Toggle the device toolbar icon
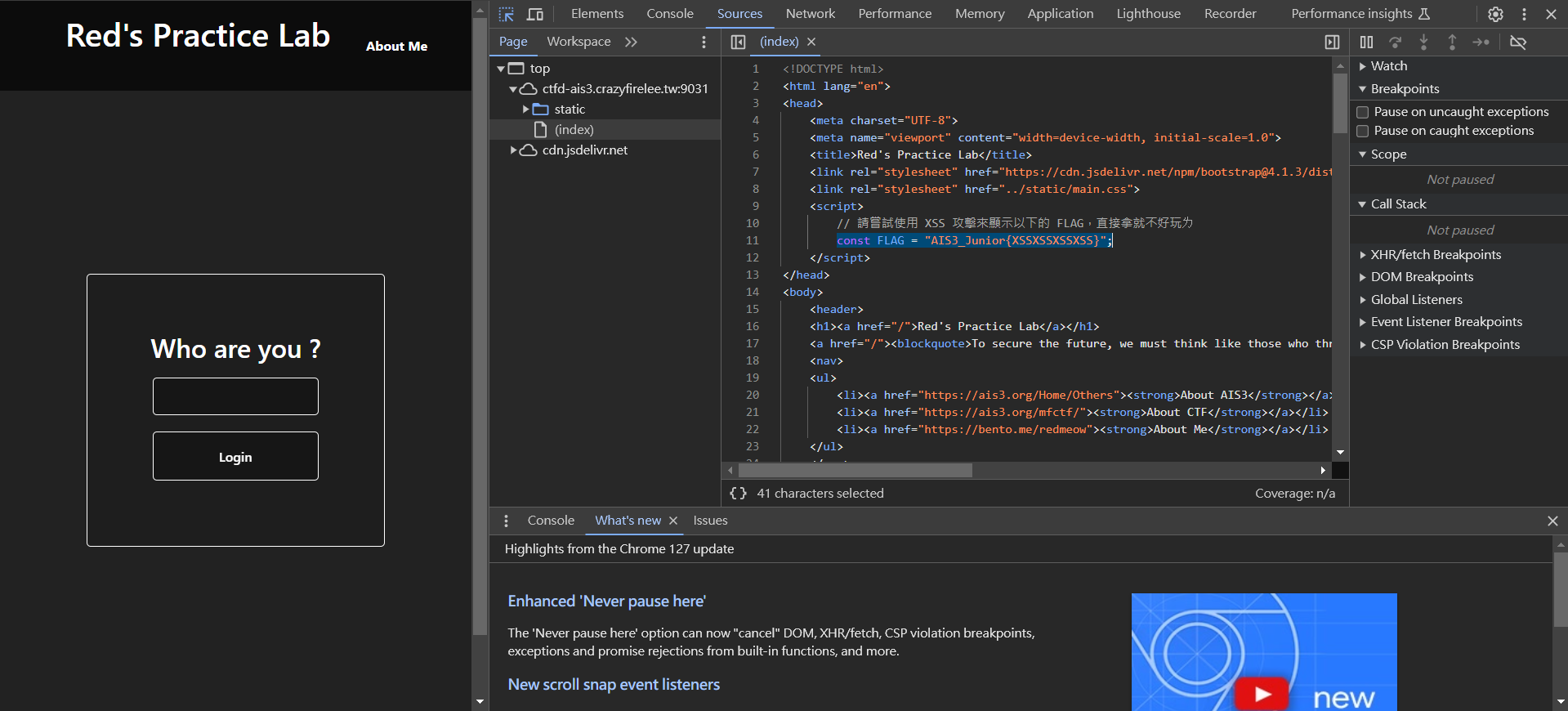Image resolution: width=1568 pixels, height=711 pixels. click(535, 14)
